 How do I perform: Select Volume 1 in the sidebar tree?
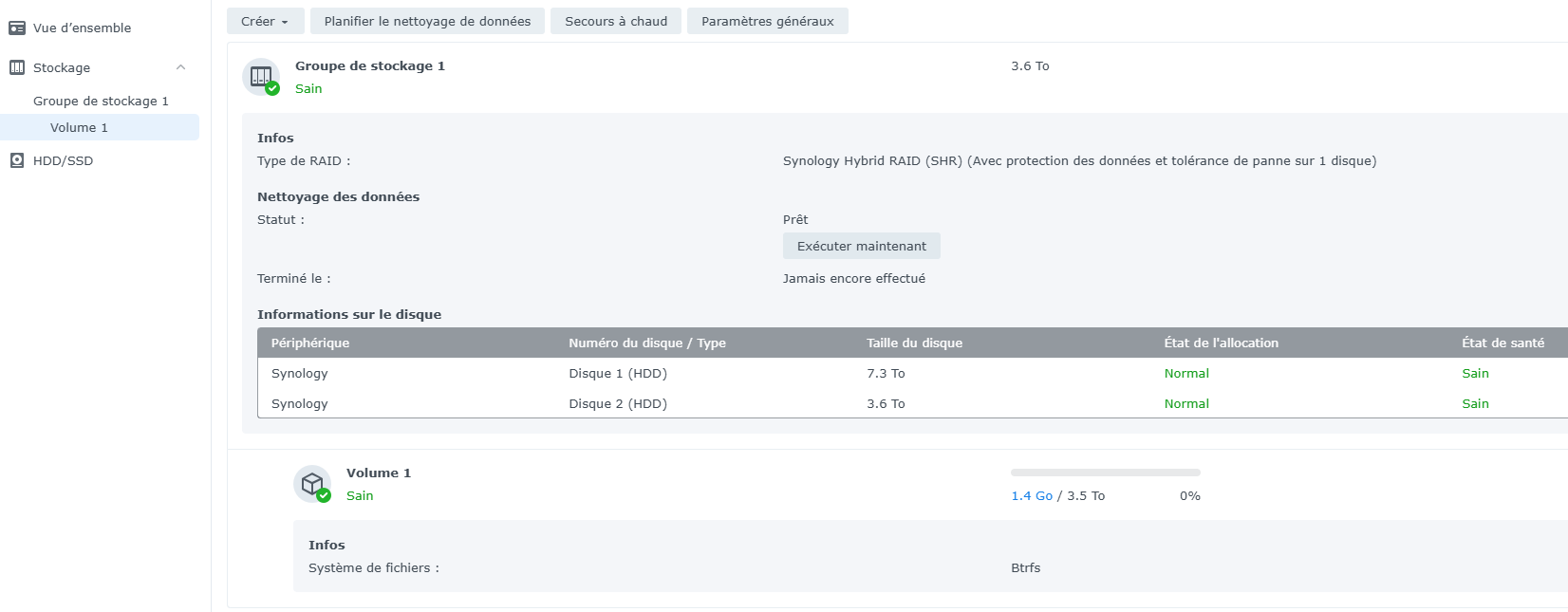(x=79, y=127)
